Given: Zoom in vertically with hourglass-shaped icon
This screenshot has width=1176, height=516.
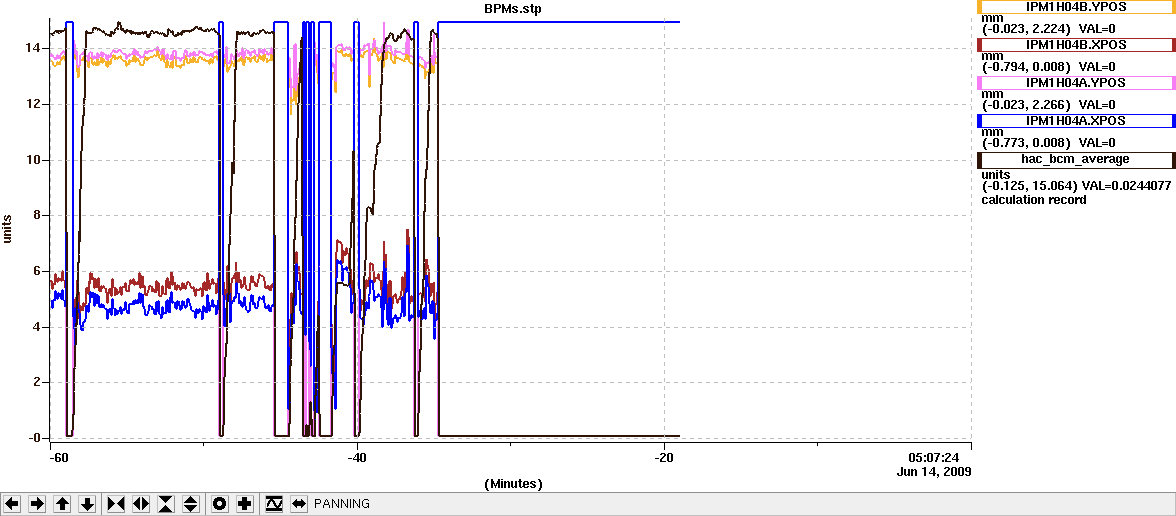Looking at the screenshot, I should (166, 504).
